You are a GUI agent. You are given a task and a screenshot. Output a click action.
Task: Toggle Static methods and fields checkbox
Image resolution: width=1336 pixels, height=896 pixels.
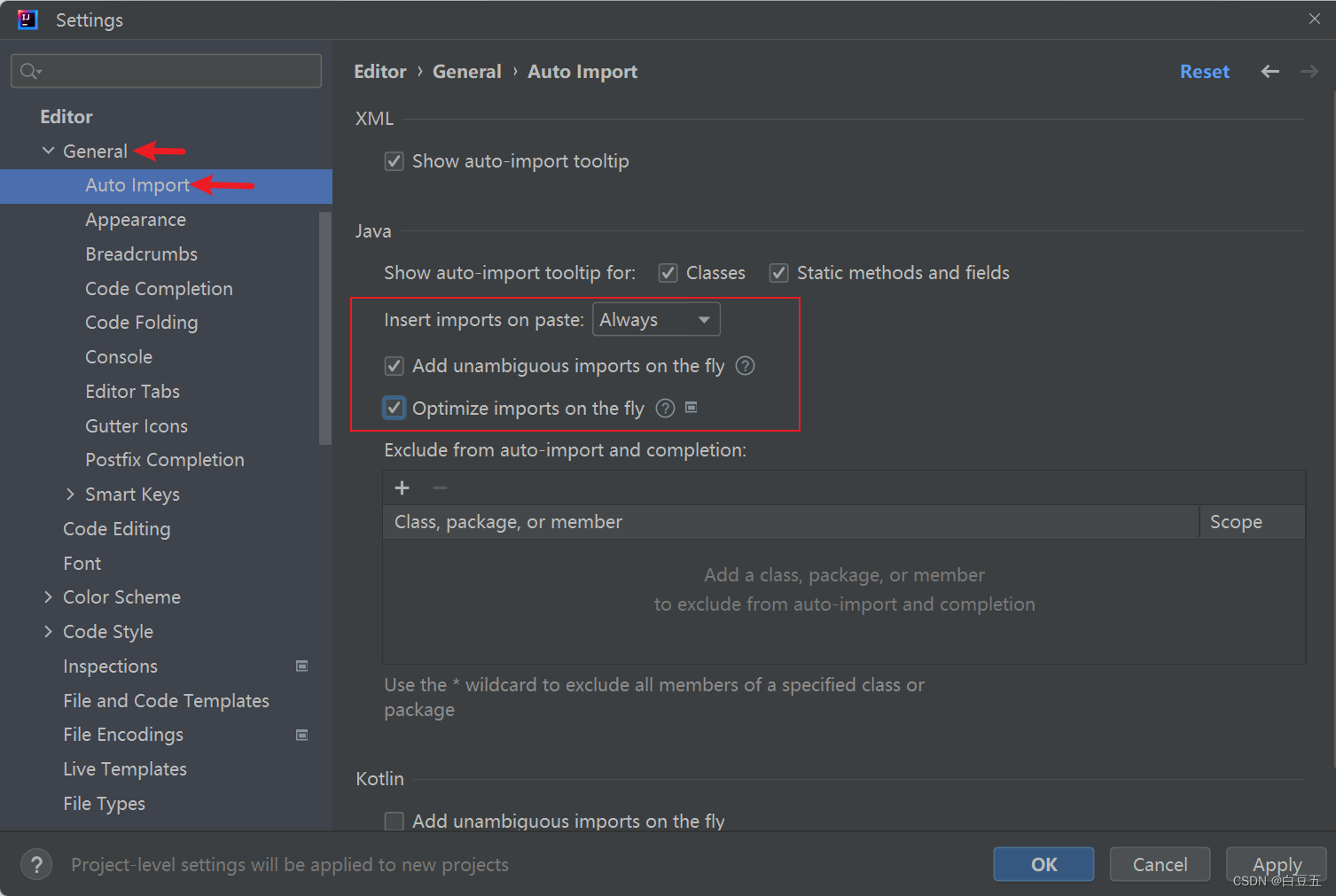click(778, 273)
